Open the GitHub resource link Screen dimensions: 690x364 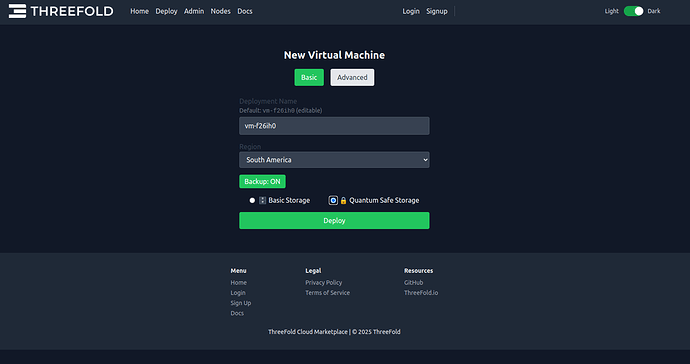tap(414, 283)
